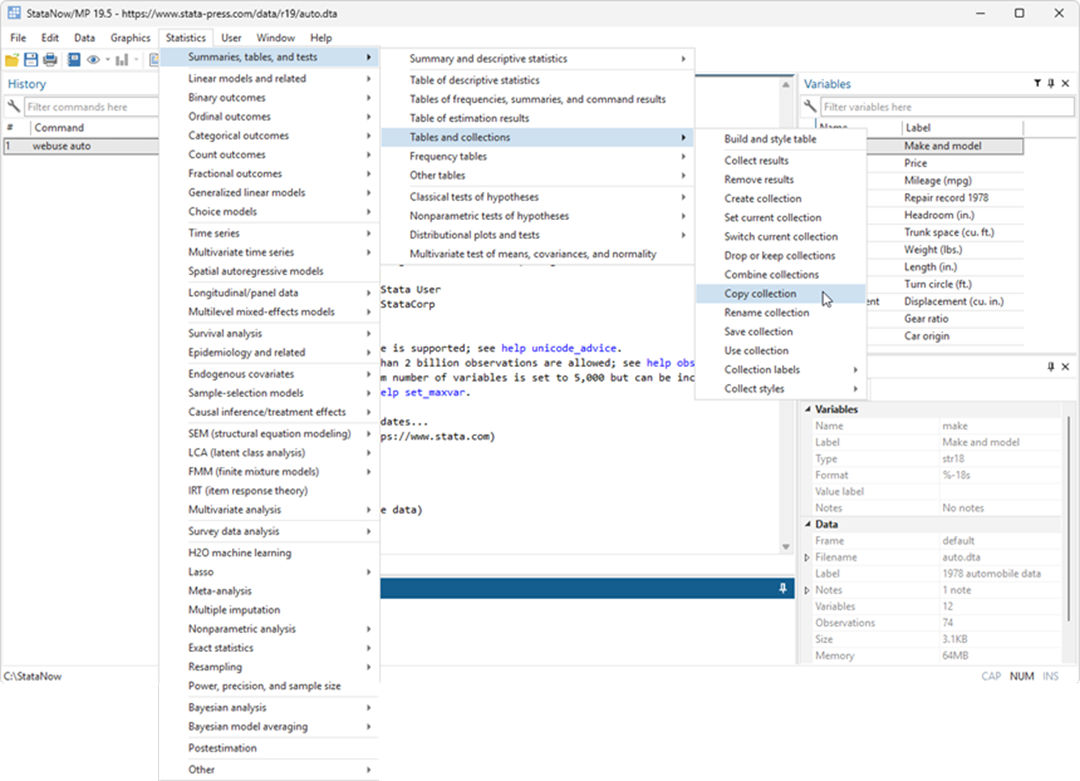Click the Viewer eye toolbar icon
Viewport: 1080px width, 781px height.
93,61
